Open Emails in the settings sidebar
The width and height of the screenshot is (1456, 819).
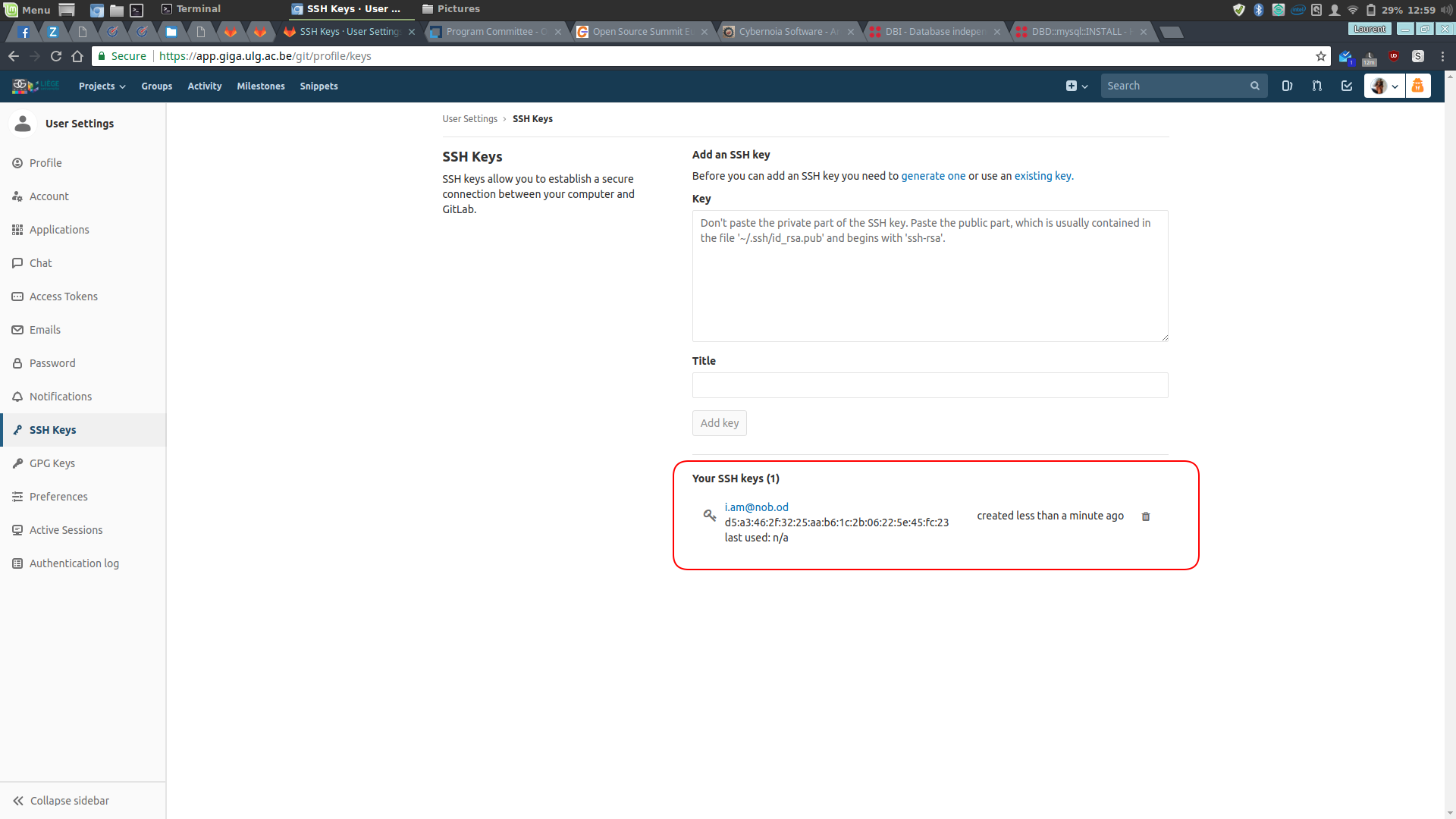point(83,330)
